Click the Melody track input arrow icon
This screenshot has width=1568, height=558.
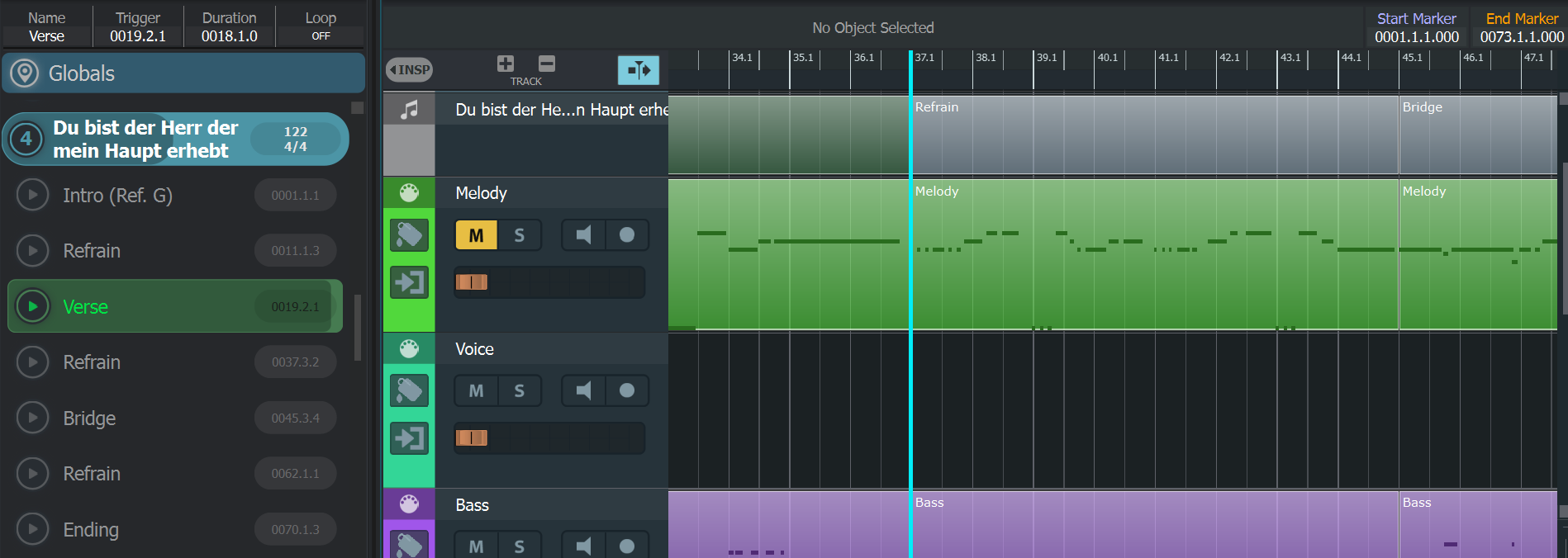(409, 282)
